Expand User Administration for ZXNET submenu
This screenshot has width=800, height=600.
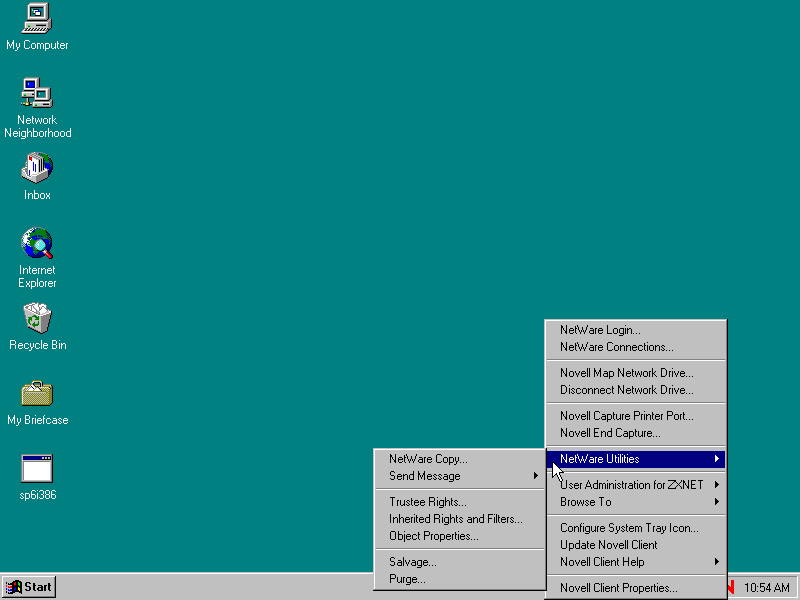(636, 485)
